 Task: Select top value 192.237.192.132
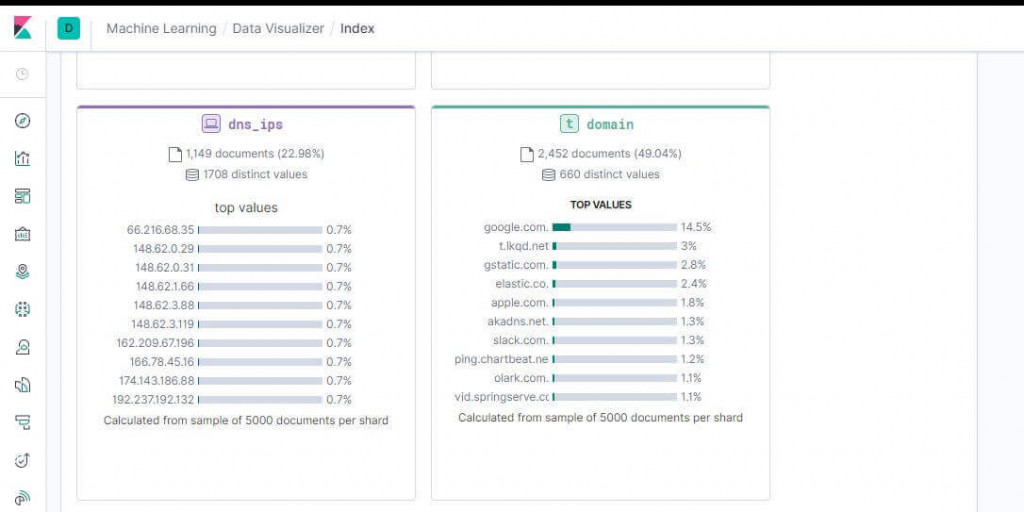(153, 400)
